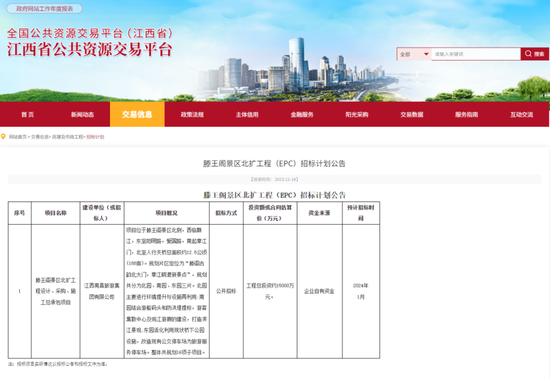
Task: Click the 江西南昌旅游集团有限公司 cell
Action: [102, 291]
